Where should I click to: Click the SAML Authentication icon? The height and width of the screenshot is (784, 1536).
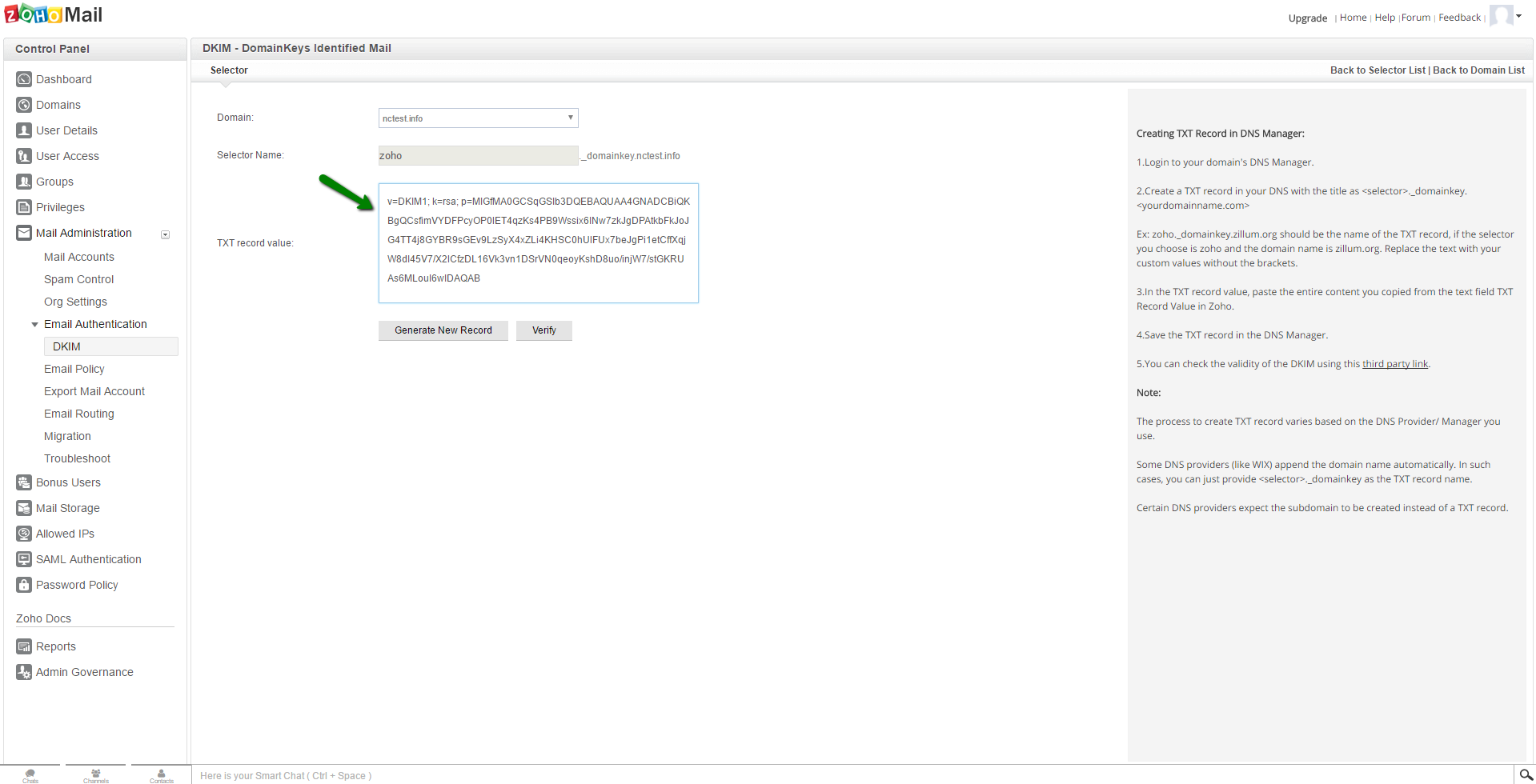[x=24, y=559]
